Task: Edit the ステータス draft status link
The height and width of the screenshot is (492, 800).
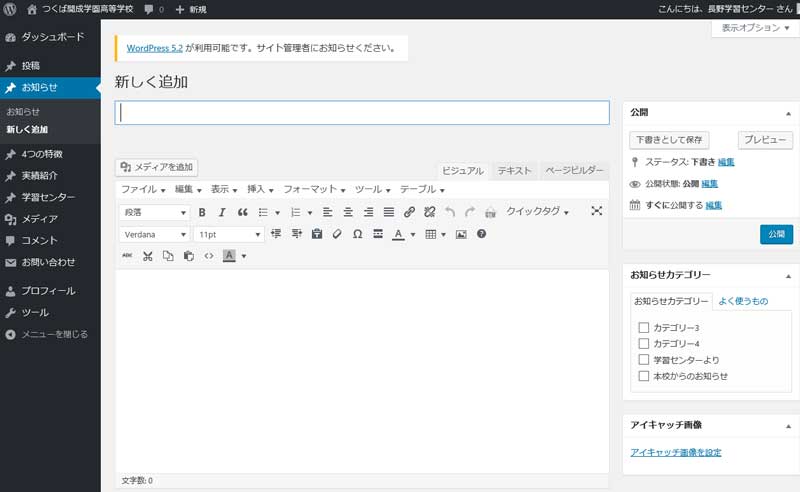Action: pos(726,162)
